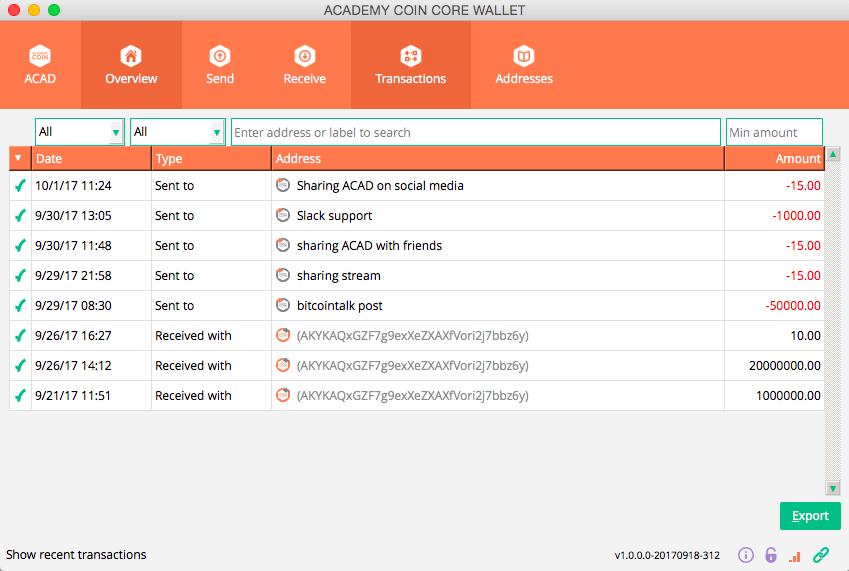Open the Send page icon
The image size is (849, 571).
pos(220,56)
